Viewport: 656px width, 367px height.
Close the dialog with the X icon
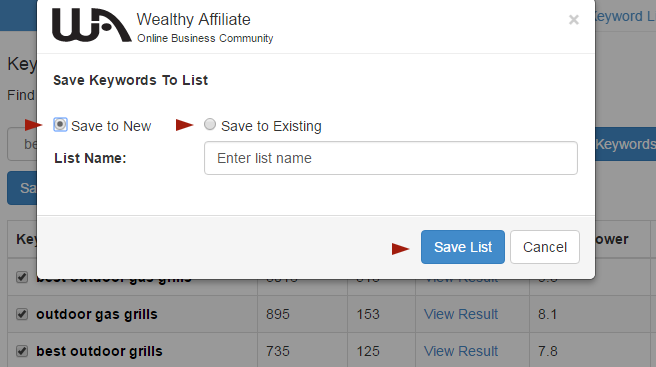coord(574,20)
